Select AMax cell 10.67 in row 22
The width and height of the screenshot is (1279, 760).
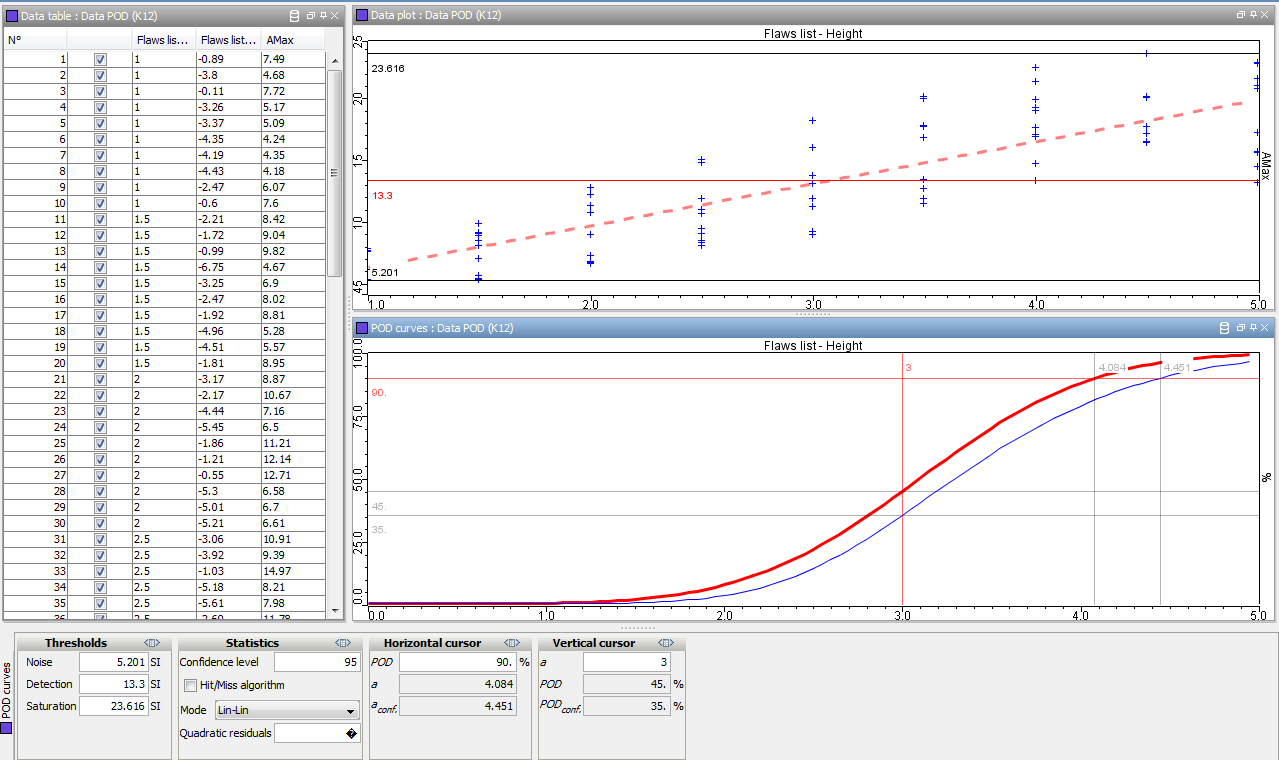[x=292, y=395]
